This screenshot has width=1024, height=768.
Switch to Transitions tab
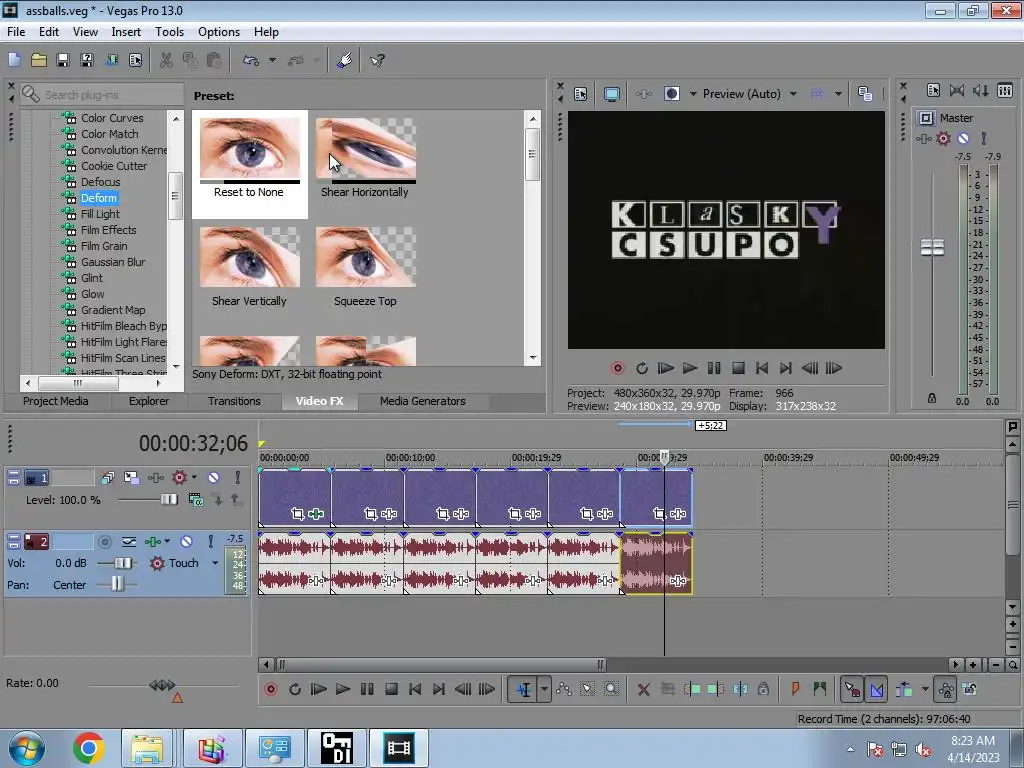(234, 402)
